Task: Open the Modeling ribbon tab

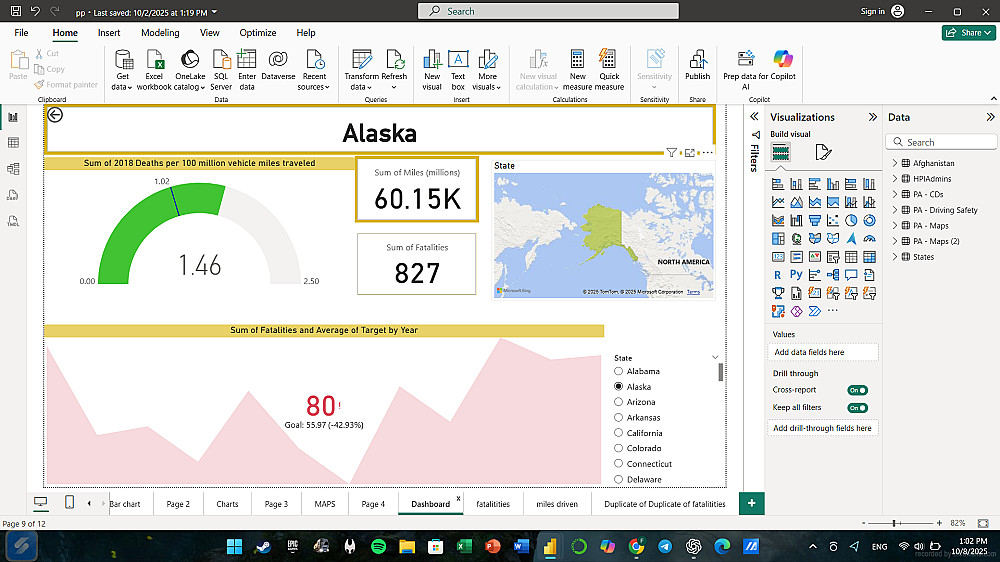Action: [160, 33]
